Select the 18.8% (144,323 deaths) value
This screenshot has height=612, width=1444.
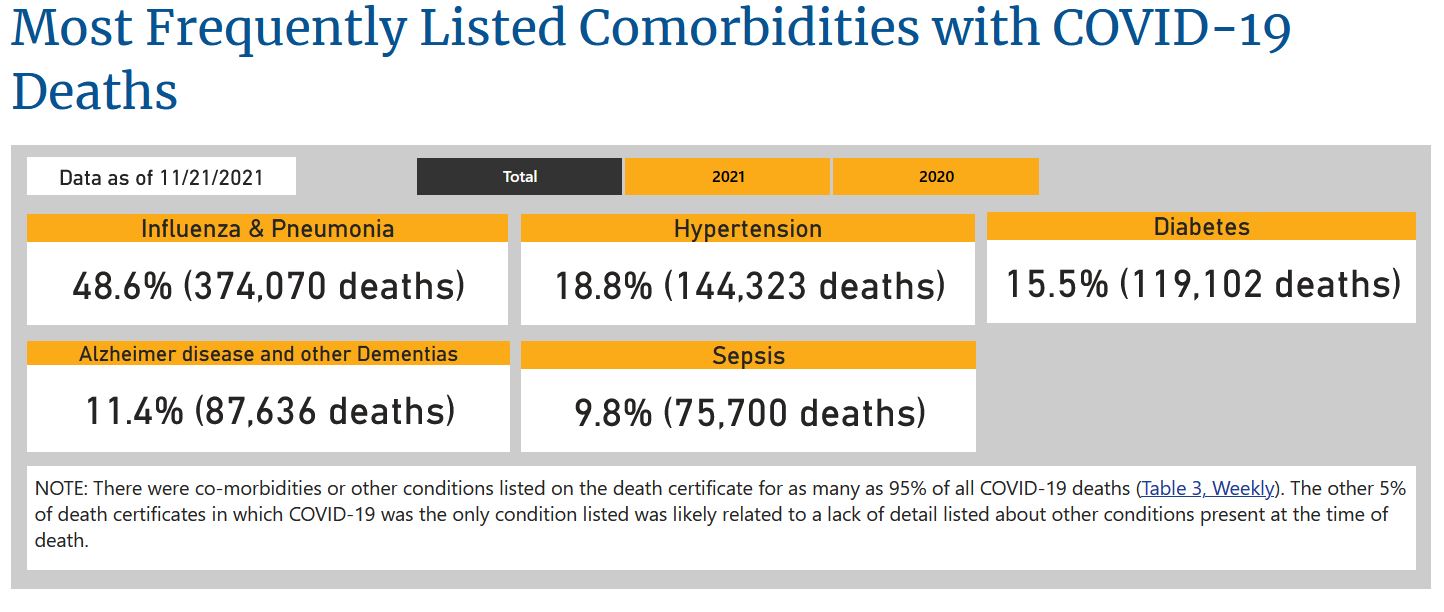(750, 287)
